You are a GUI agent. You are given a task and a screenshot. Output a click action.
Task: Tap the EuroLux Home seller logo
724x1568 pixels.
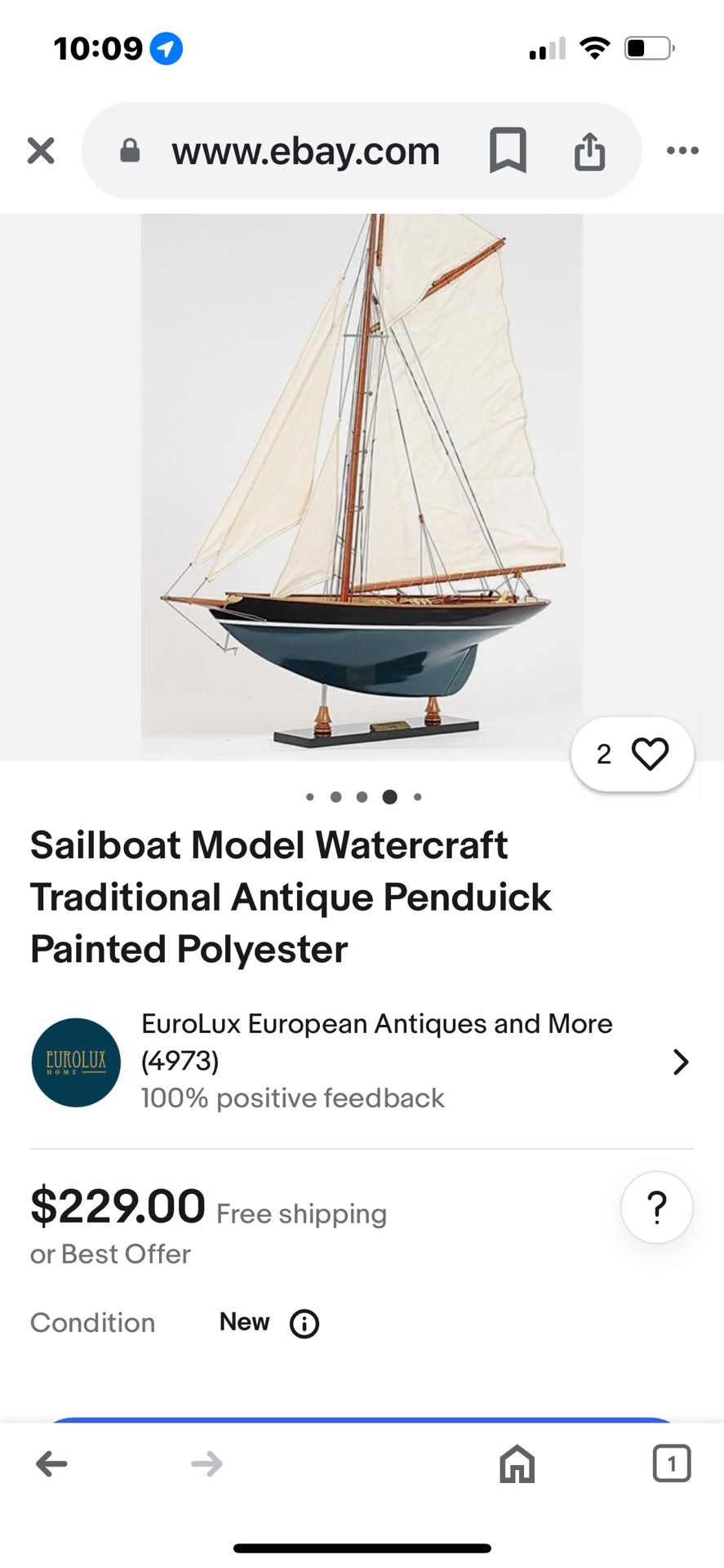coord(76,1062)
